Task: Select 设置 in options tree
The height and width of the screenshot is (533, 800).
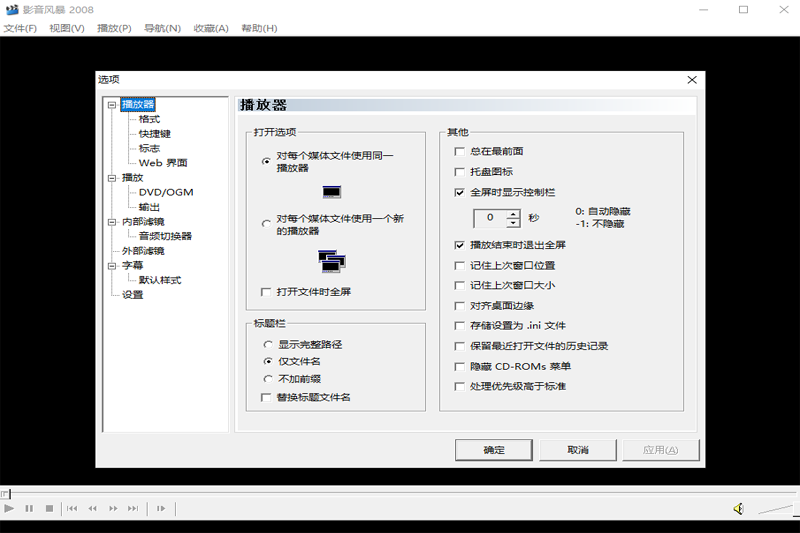Action: coord(133,295)
